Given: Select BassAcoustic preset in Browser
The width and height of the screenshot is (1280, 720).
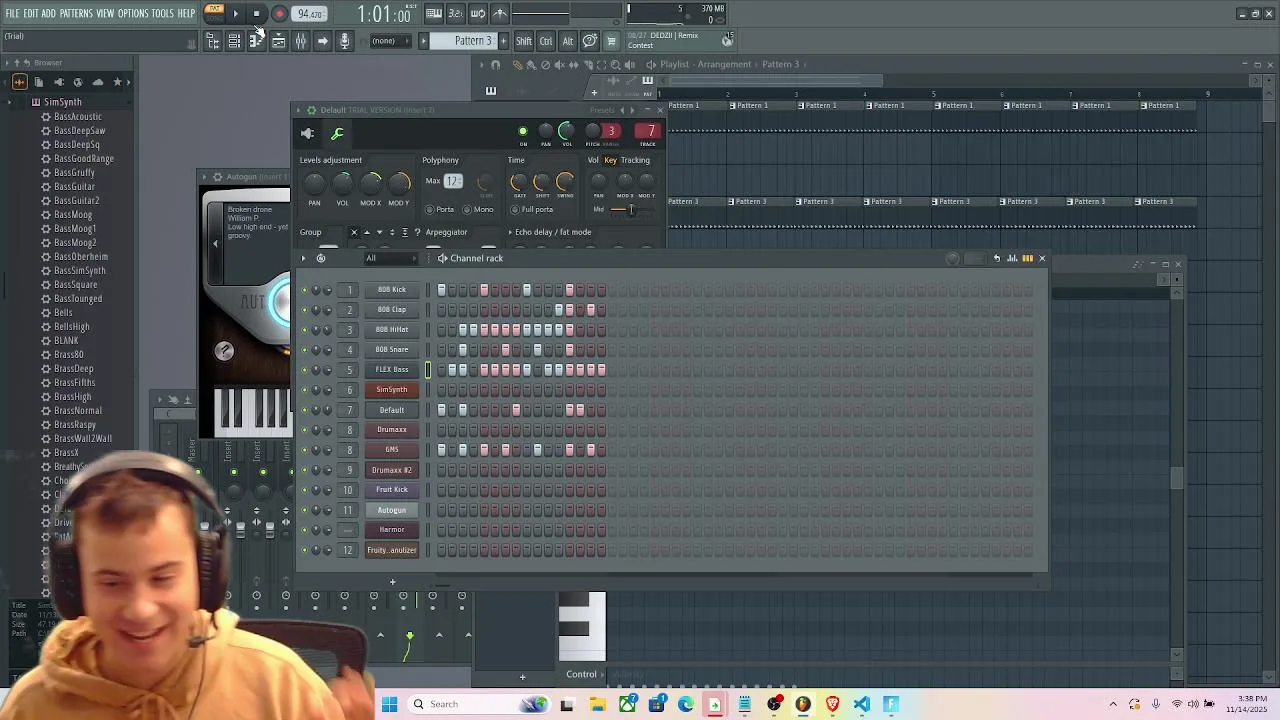Looking at the screenshot, I should [x=77, y=116].
